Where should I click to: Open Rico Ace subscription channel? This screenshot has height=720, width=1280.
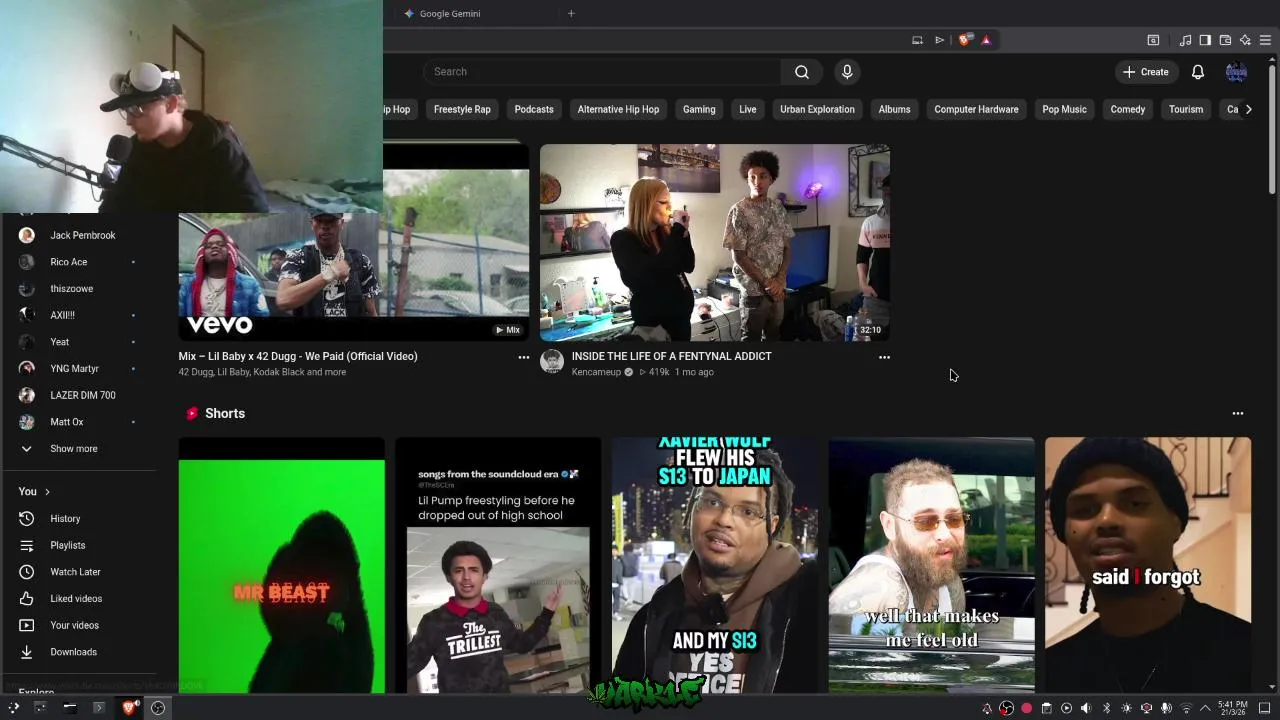pos(79,262)
